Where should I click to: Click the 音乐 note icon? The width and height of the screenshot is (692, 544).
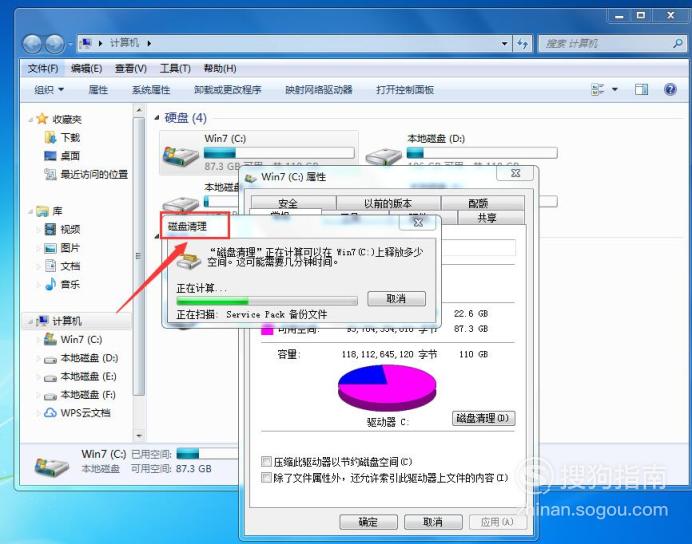tap(50, 284)
